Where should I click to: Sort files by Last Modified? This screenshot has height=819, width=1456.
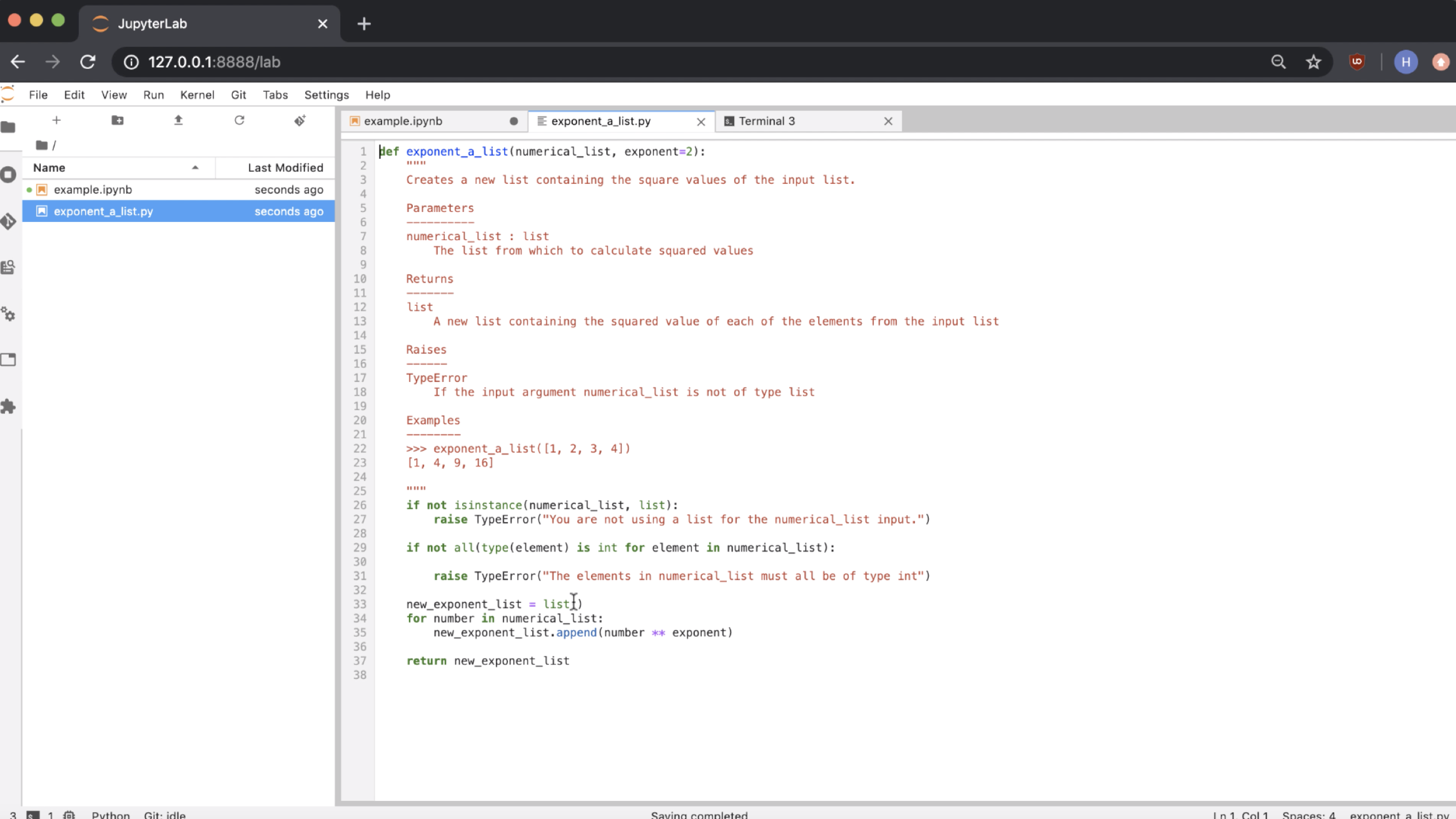coord(285,168)
